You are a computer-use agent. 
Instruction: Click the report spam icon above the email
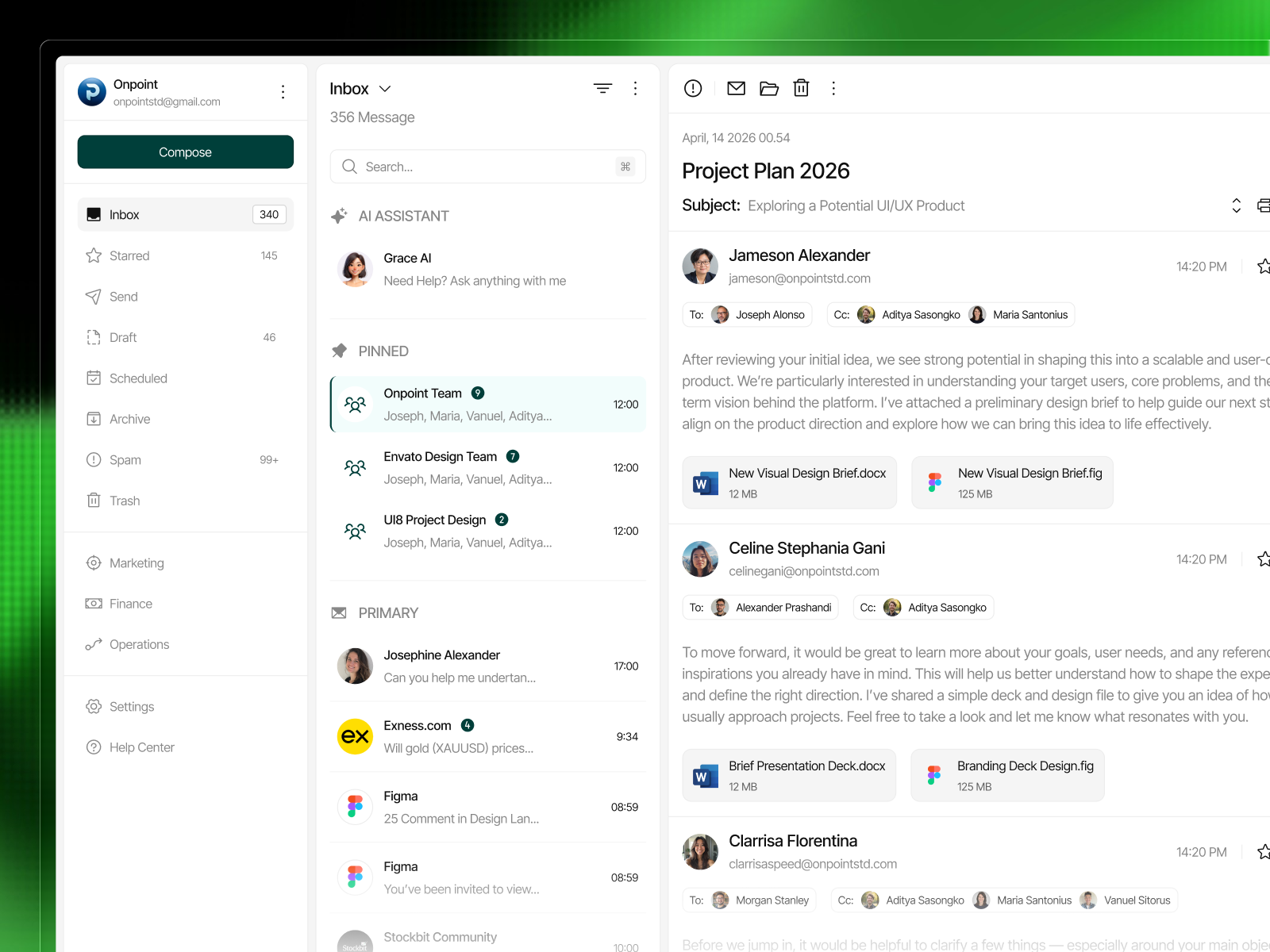pyautogui.click(x=692, y=88)
